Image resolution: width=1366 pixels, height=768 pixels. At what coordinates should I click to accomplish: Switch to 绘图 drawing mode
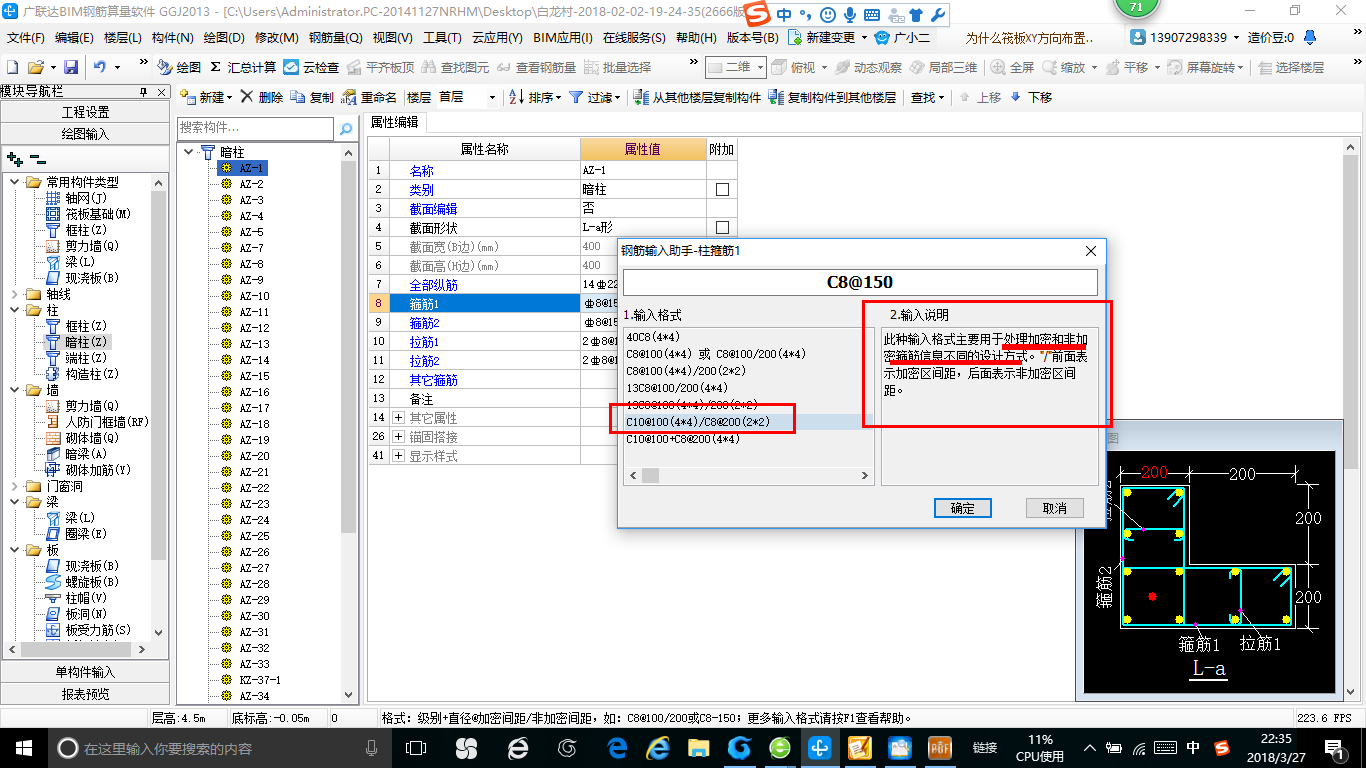coord(179,67)
